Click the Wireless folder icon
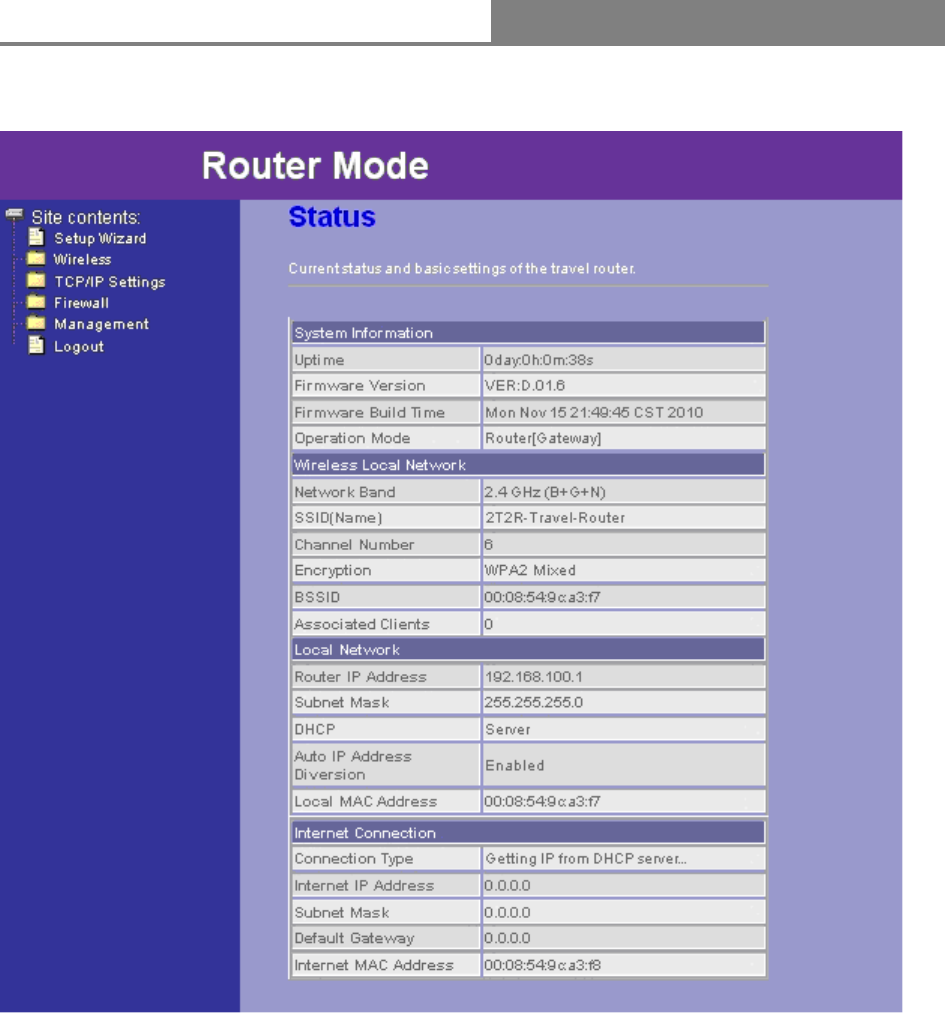The height and width of the screenshot is (1014, 945). tap(36, 259)
